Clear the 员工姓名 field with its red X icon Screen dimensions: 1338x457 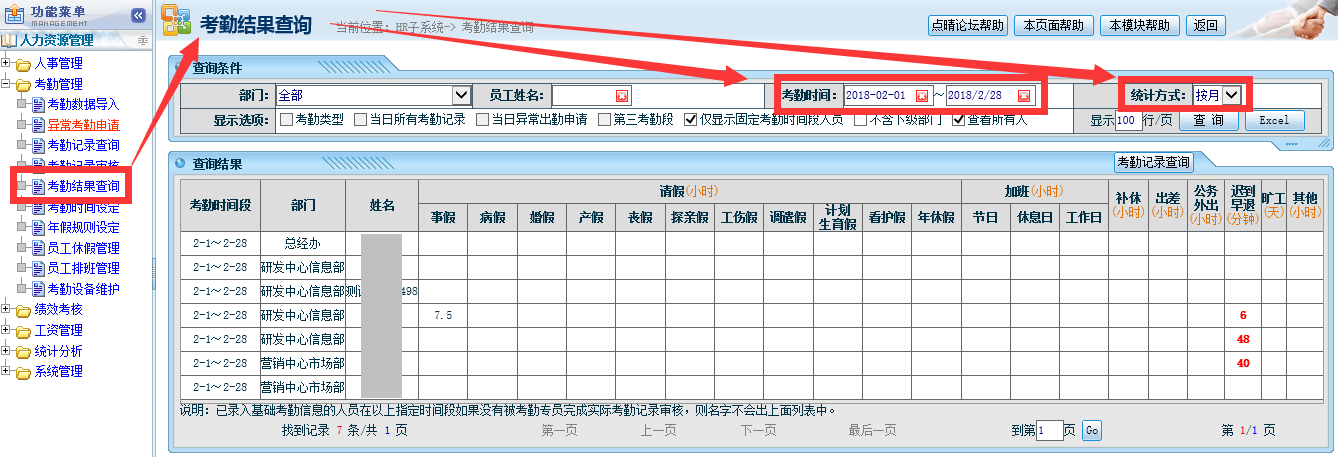(x=621, y=96)
